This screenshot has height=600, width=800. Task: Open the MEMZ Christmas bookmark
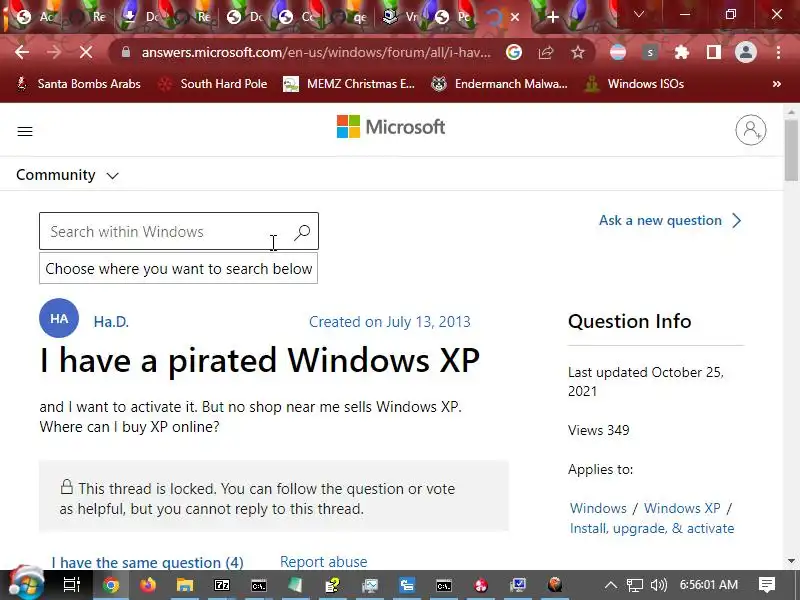click(x=349, y=84)
